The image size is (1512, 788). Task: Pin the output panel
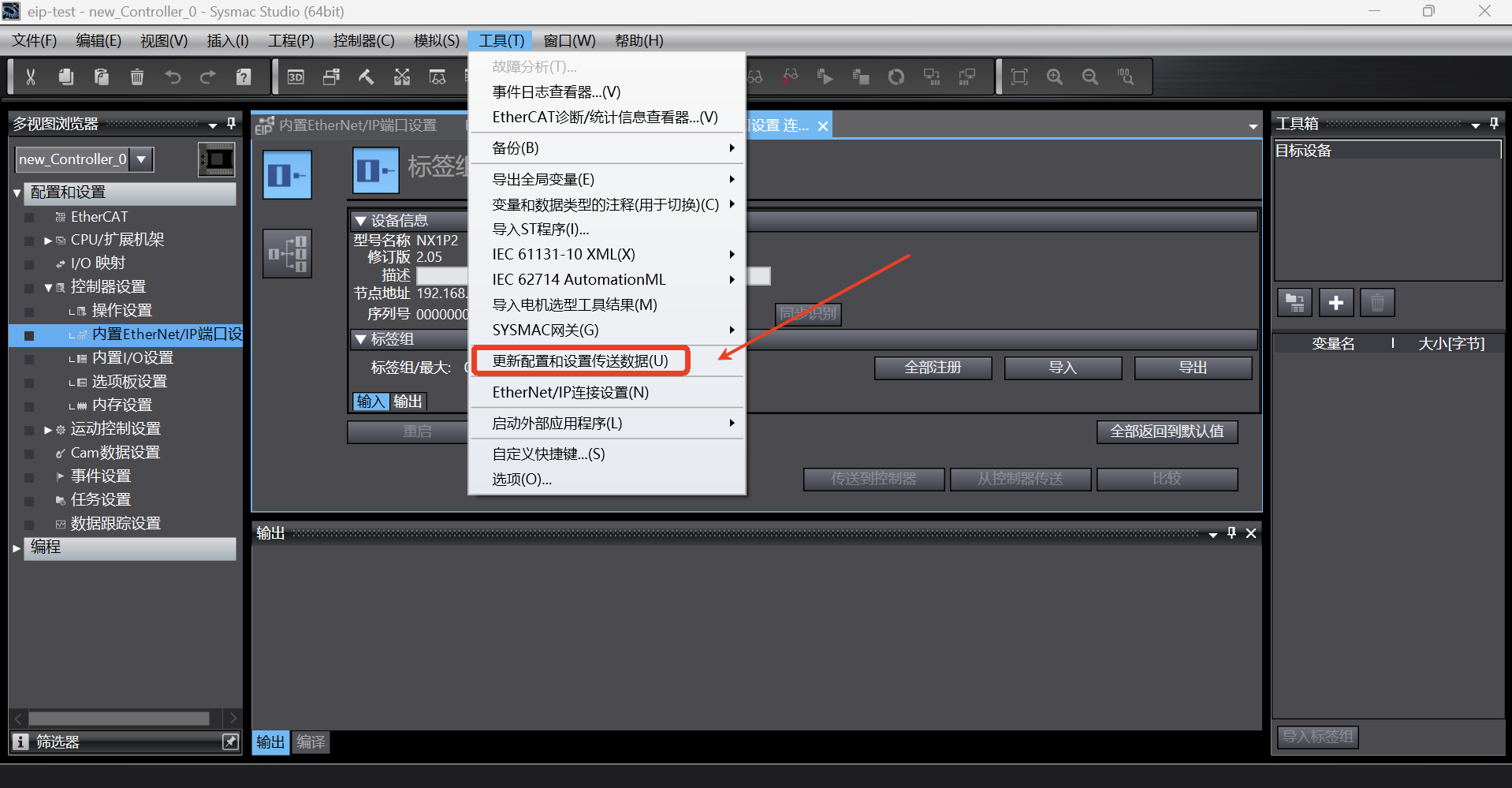click(x=1231, y=533)
